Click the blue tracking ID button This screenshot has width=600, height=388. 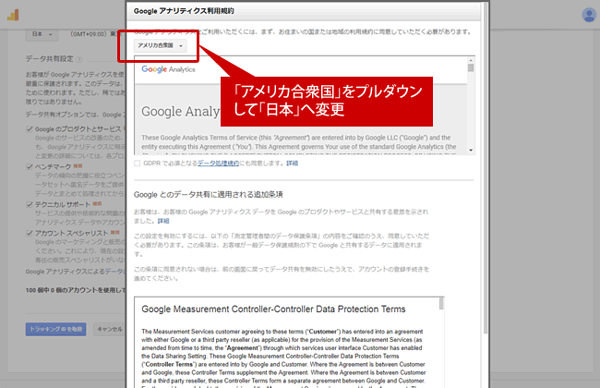(56, 329)
